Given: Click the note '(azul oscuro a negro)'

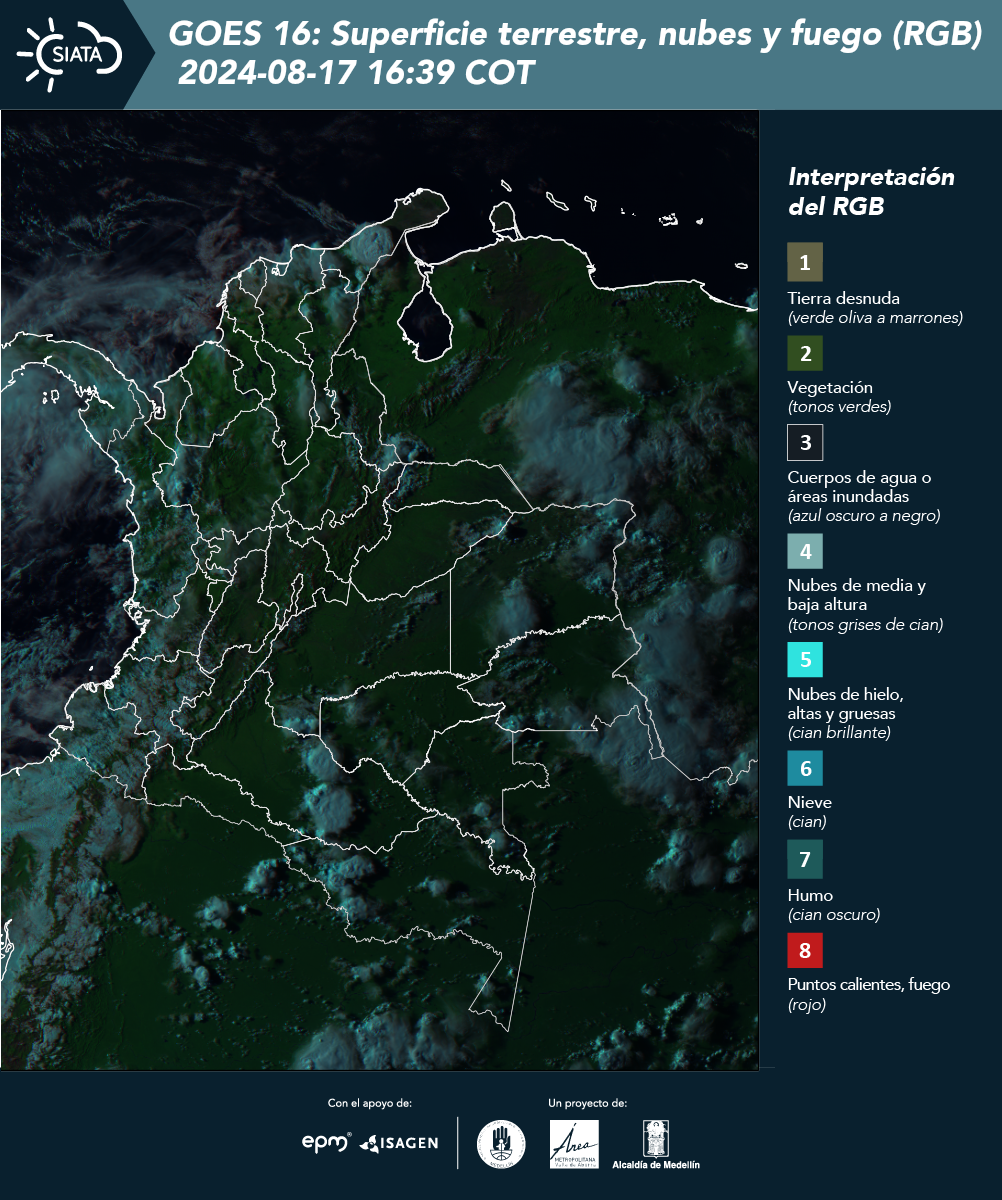Looking at the screenshot, I should pyautogui.click(x=864, y=516).
